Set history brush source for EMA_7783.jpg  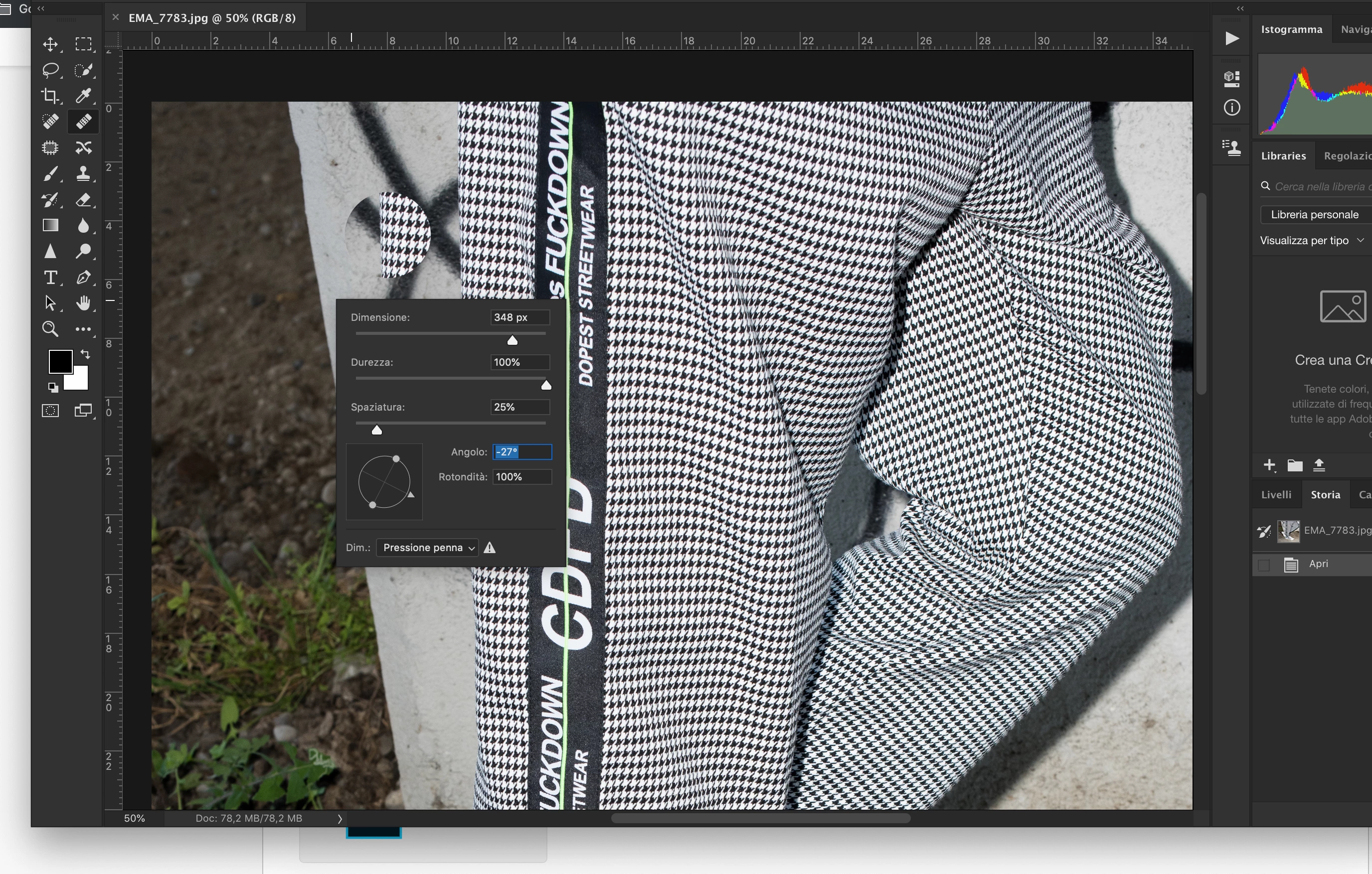pos(1264,531)
